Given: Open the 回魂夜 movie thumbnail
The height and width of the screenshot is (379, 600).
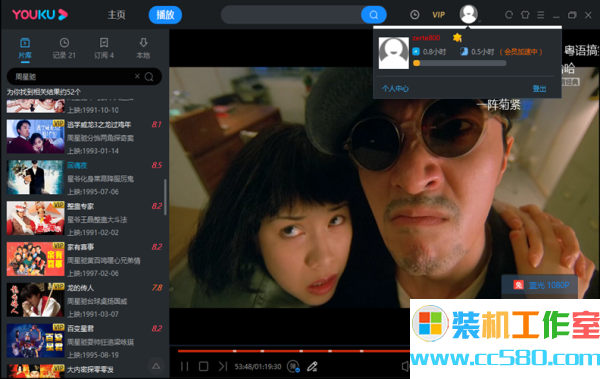Looking at the screenshot, I should (35, 177).
